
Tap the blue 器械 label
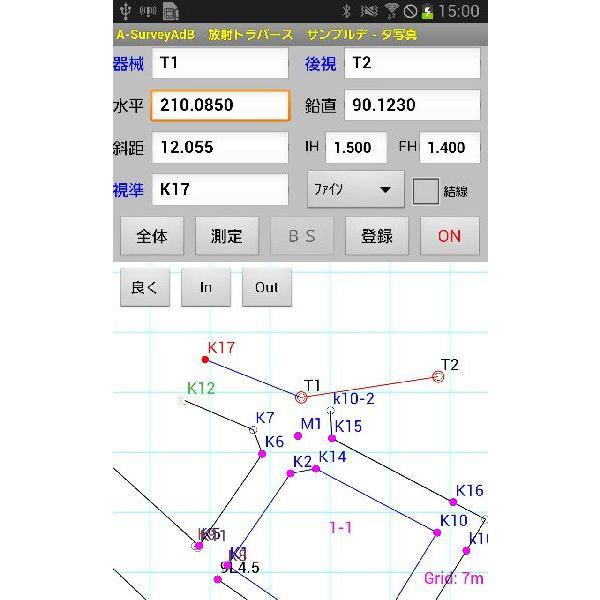pos(129,64)
